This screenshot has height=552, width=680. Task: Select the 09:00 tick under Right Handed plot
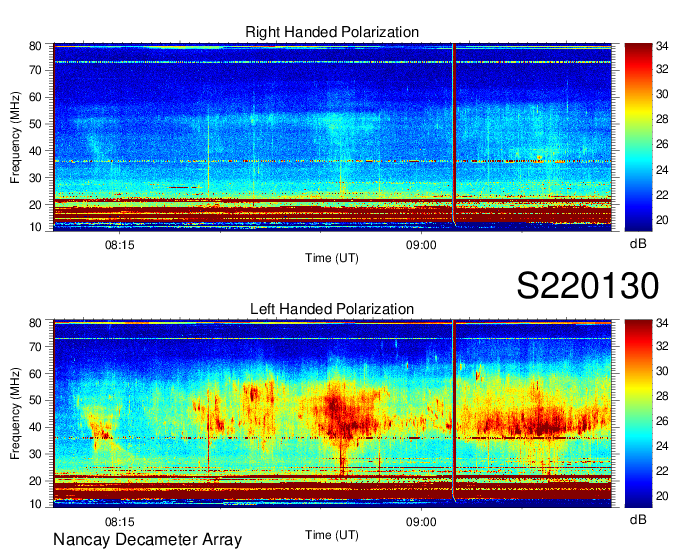[x=421, y=245]
